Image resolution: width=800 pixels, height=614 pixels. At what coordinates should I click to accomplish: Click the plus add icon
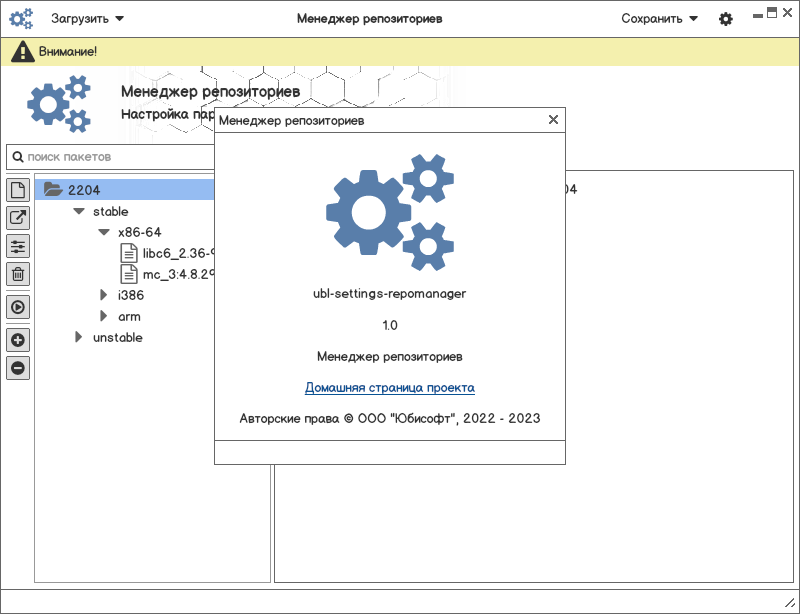click(x=18, y=340)
